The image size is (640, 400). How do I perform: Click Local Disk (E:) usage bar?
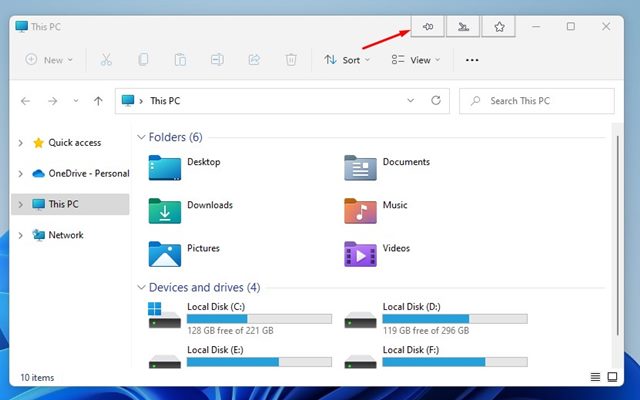point(259,362)
